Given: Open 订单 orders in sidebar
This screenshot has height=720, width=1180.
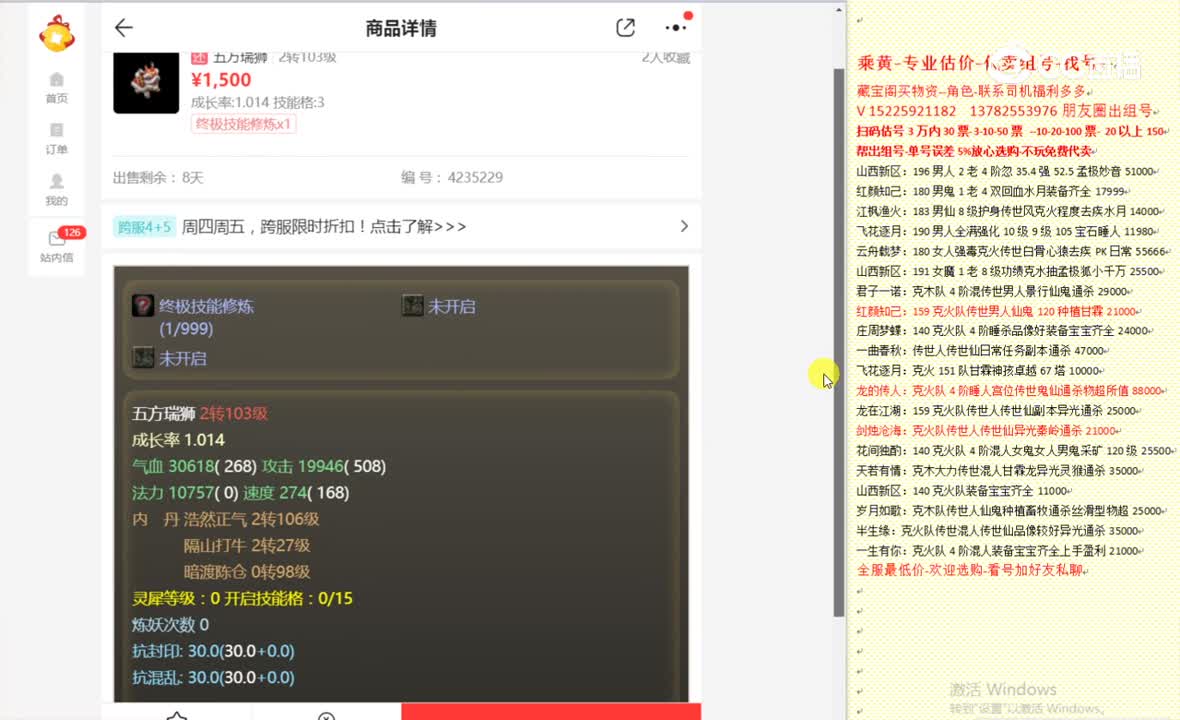Looking at the screenshot, I should click(x=56, y=139).
